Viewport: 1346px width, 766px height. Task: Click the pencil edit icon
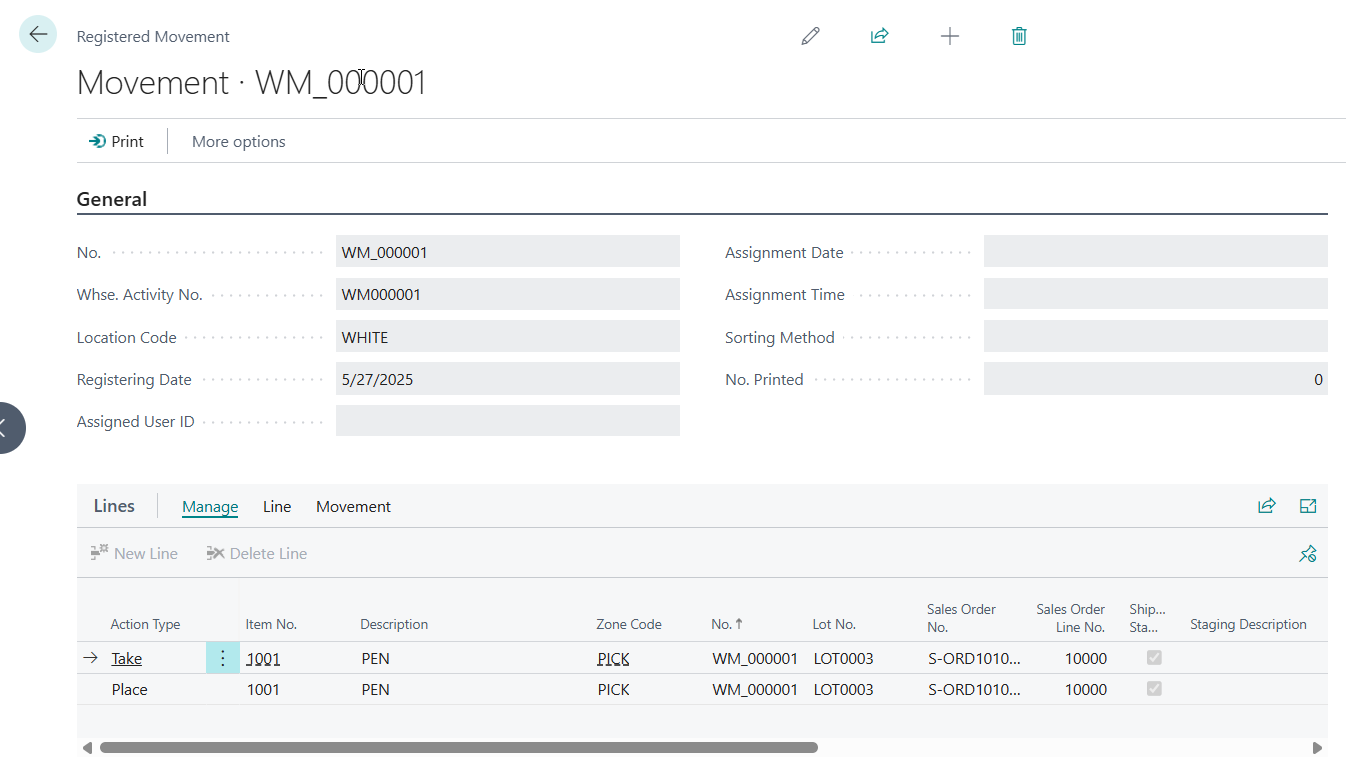click(x=810, y=36)
